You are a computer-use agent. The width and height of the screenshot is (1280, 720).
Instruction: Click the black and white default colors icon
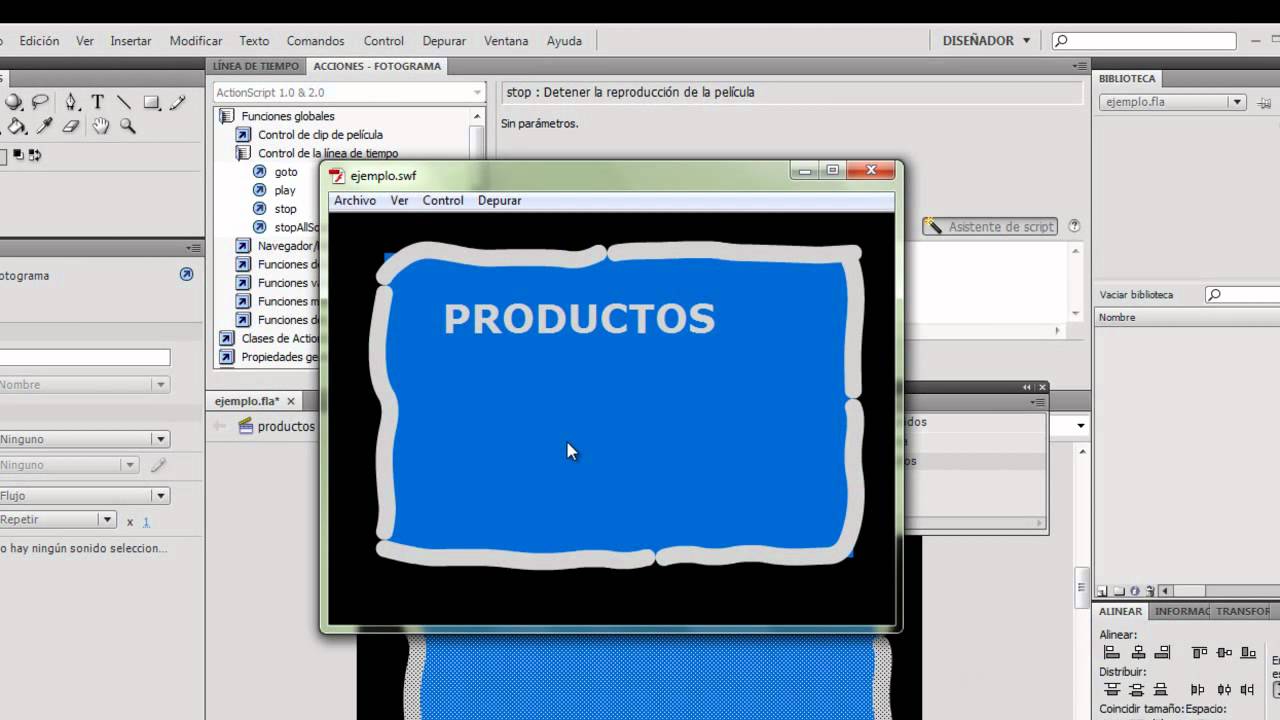point(18,155)
